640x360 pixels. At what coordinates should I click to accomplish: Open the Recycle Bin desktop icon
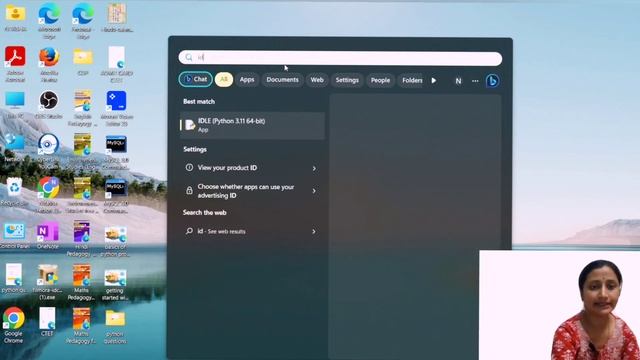tap(14, 192)
